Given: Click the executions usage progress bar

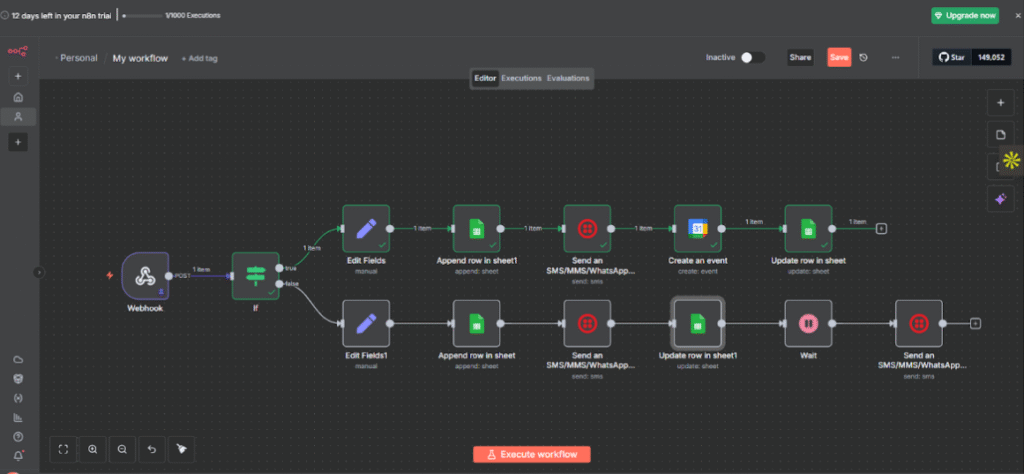Looking at the screenshot, I should tap(141, 16).
